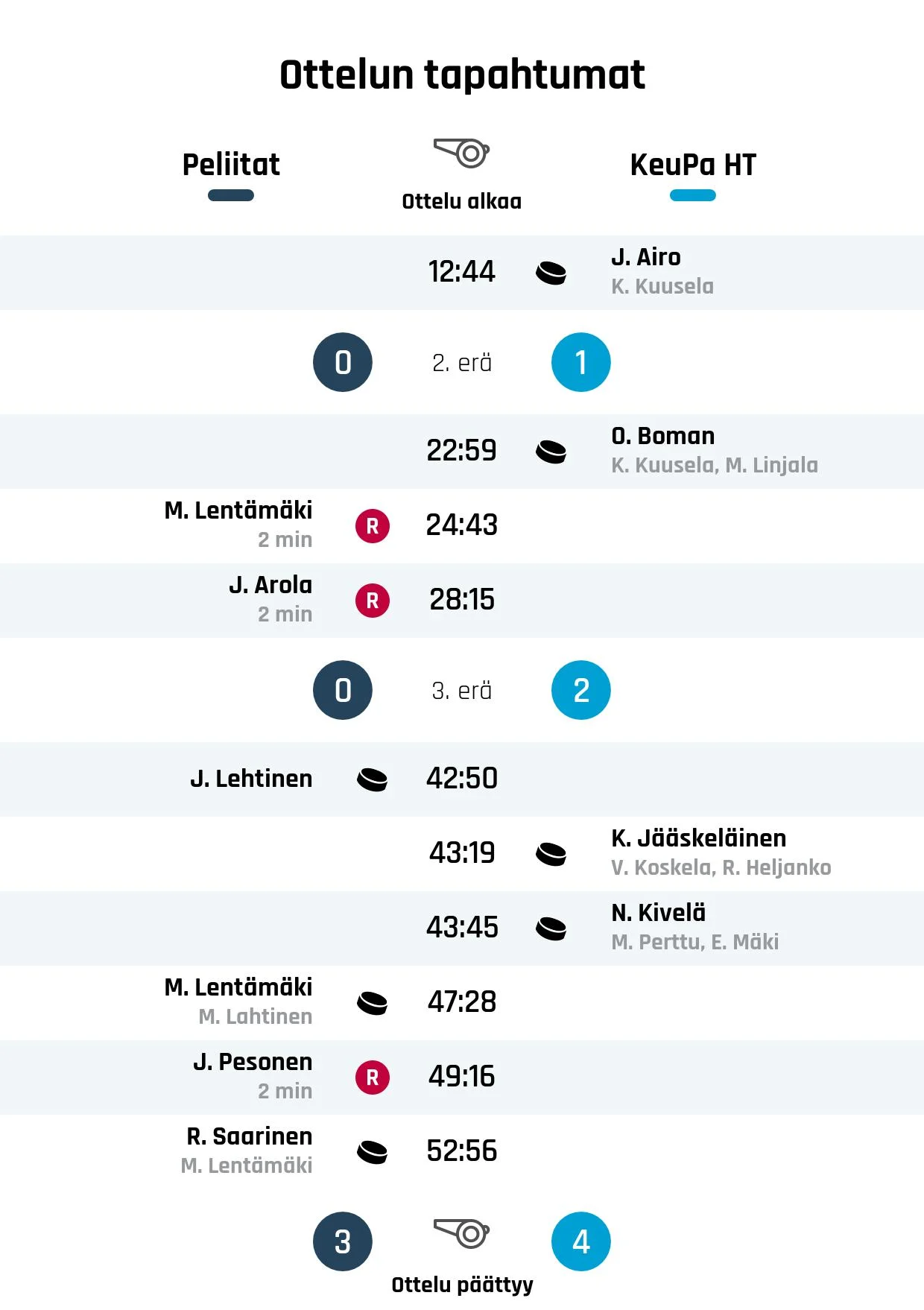Select the KeuPa HT team heading
Screen dimensions: 924x1310
coord(693,165)
